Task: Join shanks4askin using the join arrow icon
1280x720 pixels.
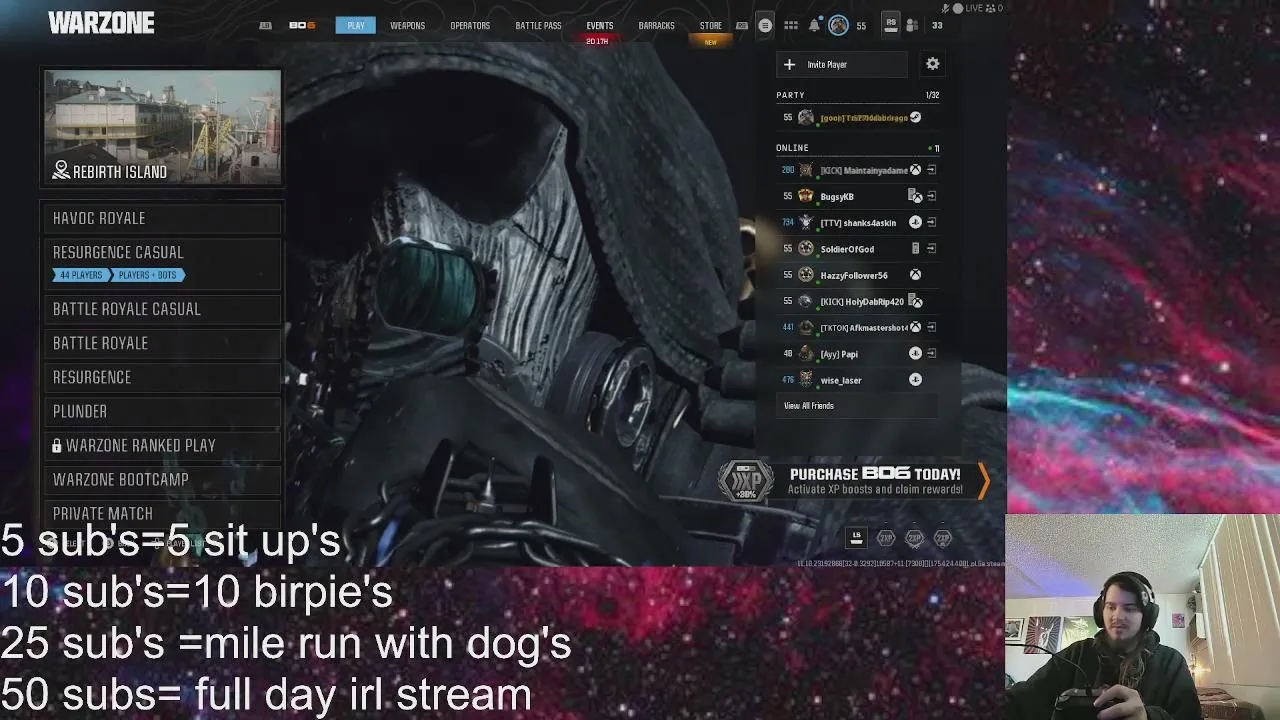Action: click(931, 222)
